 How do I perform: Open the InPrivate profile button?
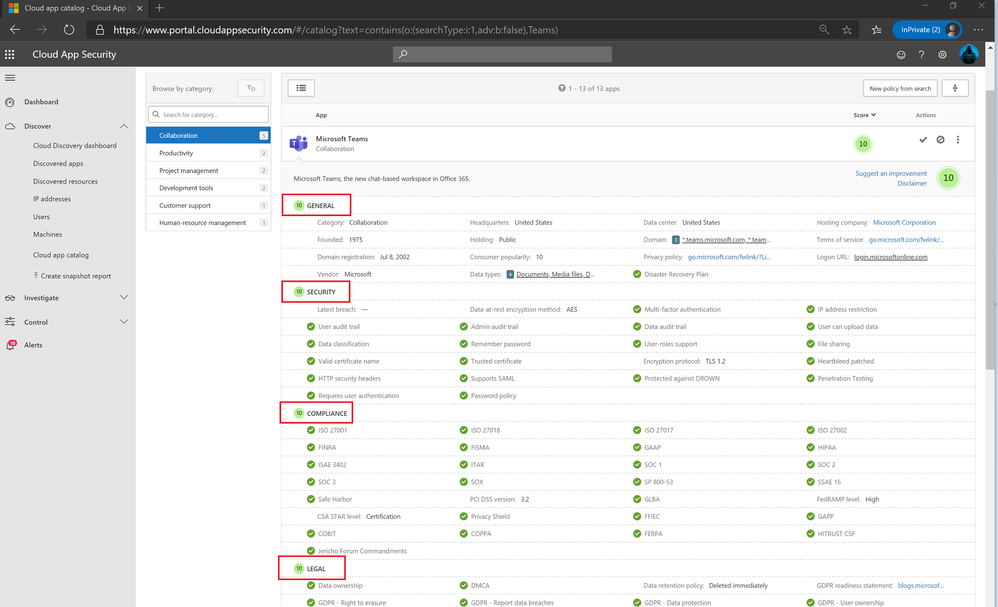(927, 30)
